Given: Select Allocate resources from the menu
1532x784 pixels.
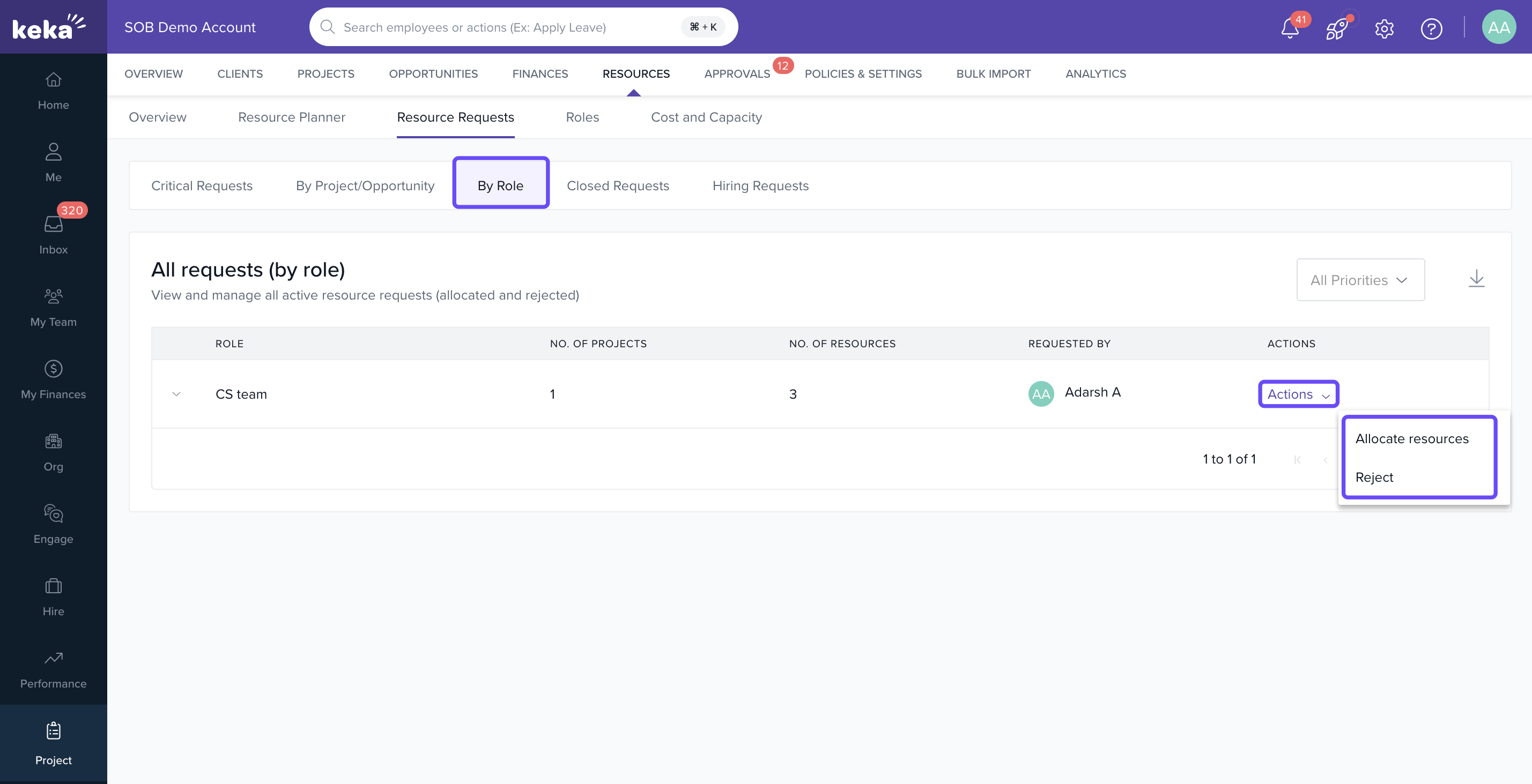Looking at the screenshot, I should point(1411,439).
